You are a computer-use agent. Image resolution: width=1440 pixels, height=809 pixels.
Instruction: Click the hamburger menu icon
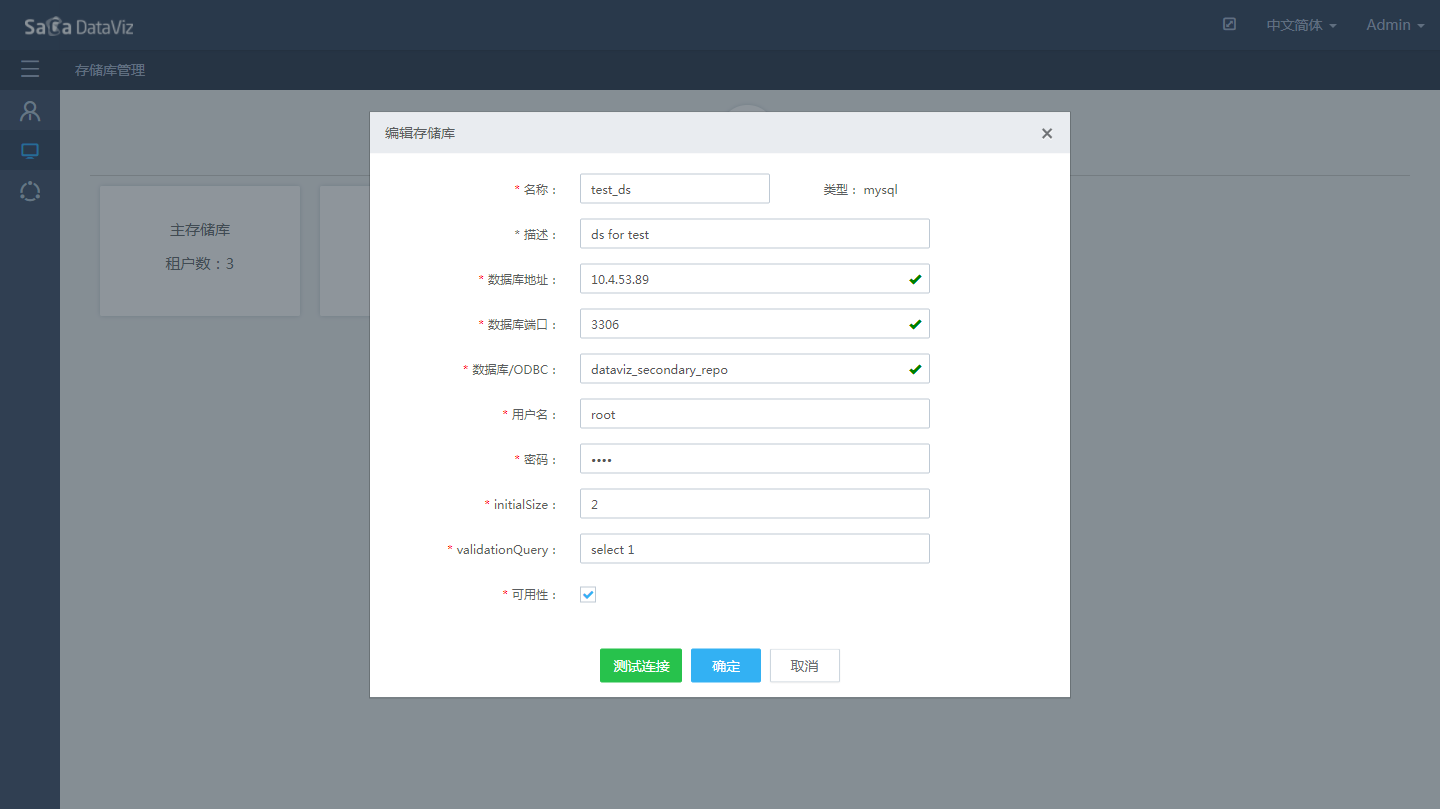(30, 69)
